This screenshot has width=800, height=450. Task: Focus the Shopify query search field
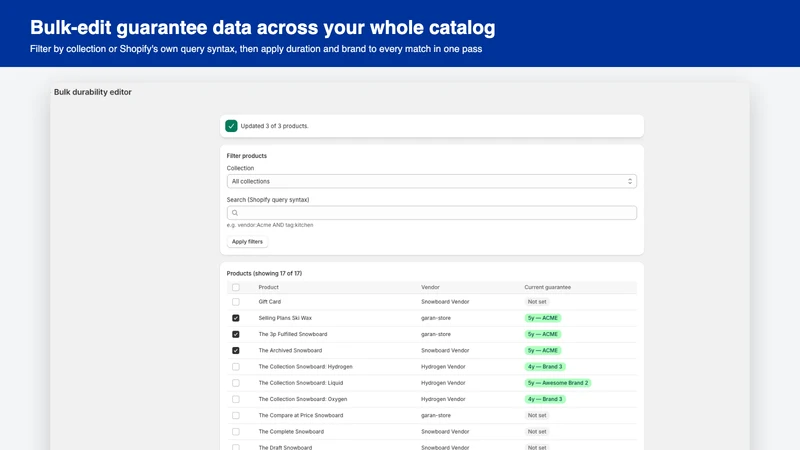click(432, 213)
